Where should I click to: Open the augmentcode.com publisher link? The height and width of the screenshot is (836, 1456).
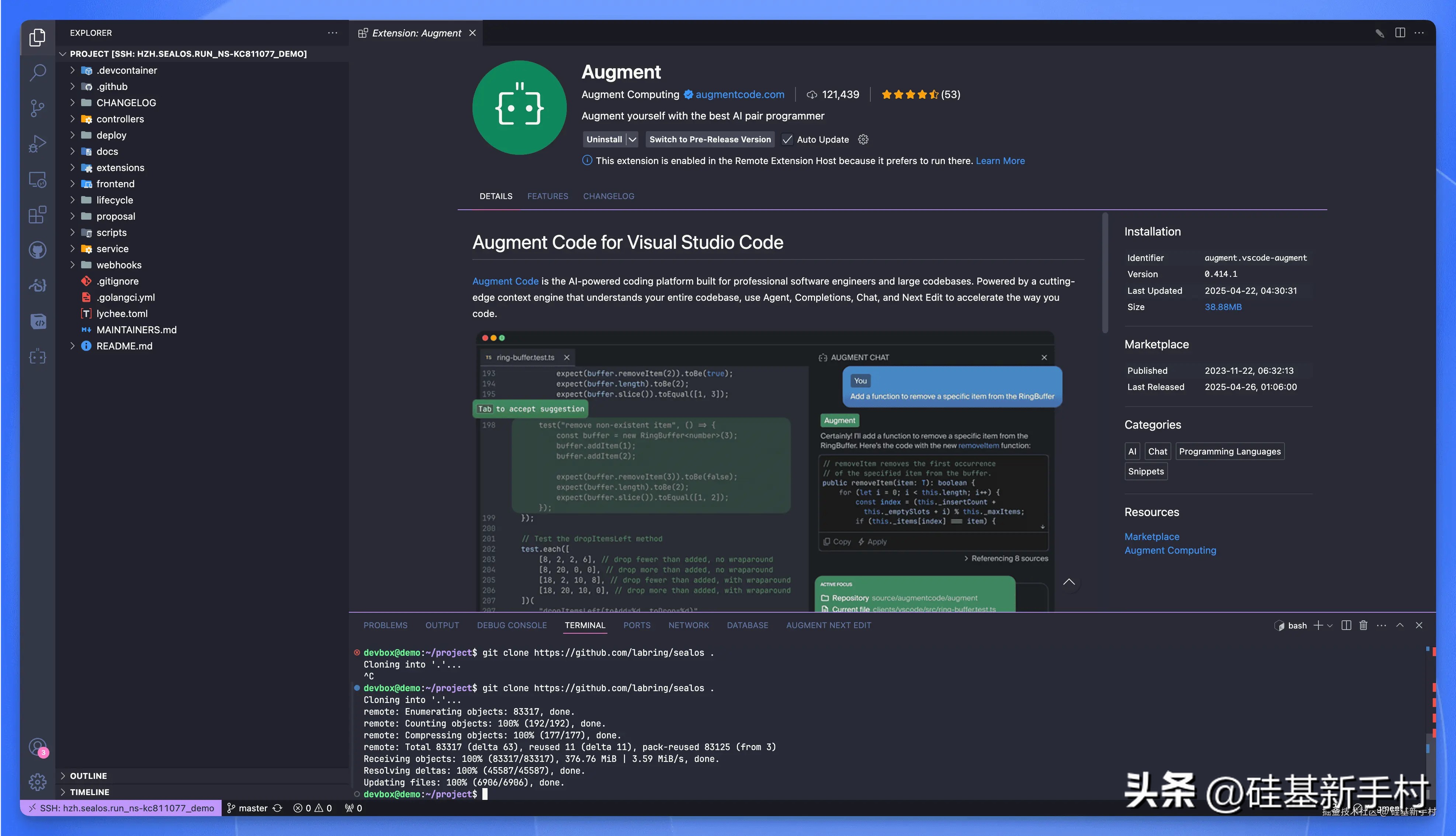click(739, 94)
